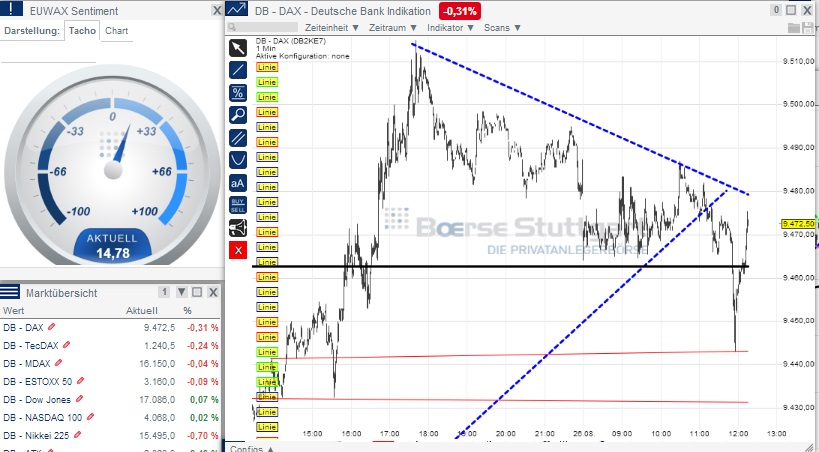The width and height of the screenshot is (819, 452).
Task: Click the 17.086,0 Dow Jones value
Action: tap(157, 399)
